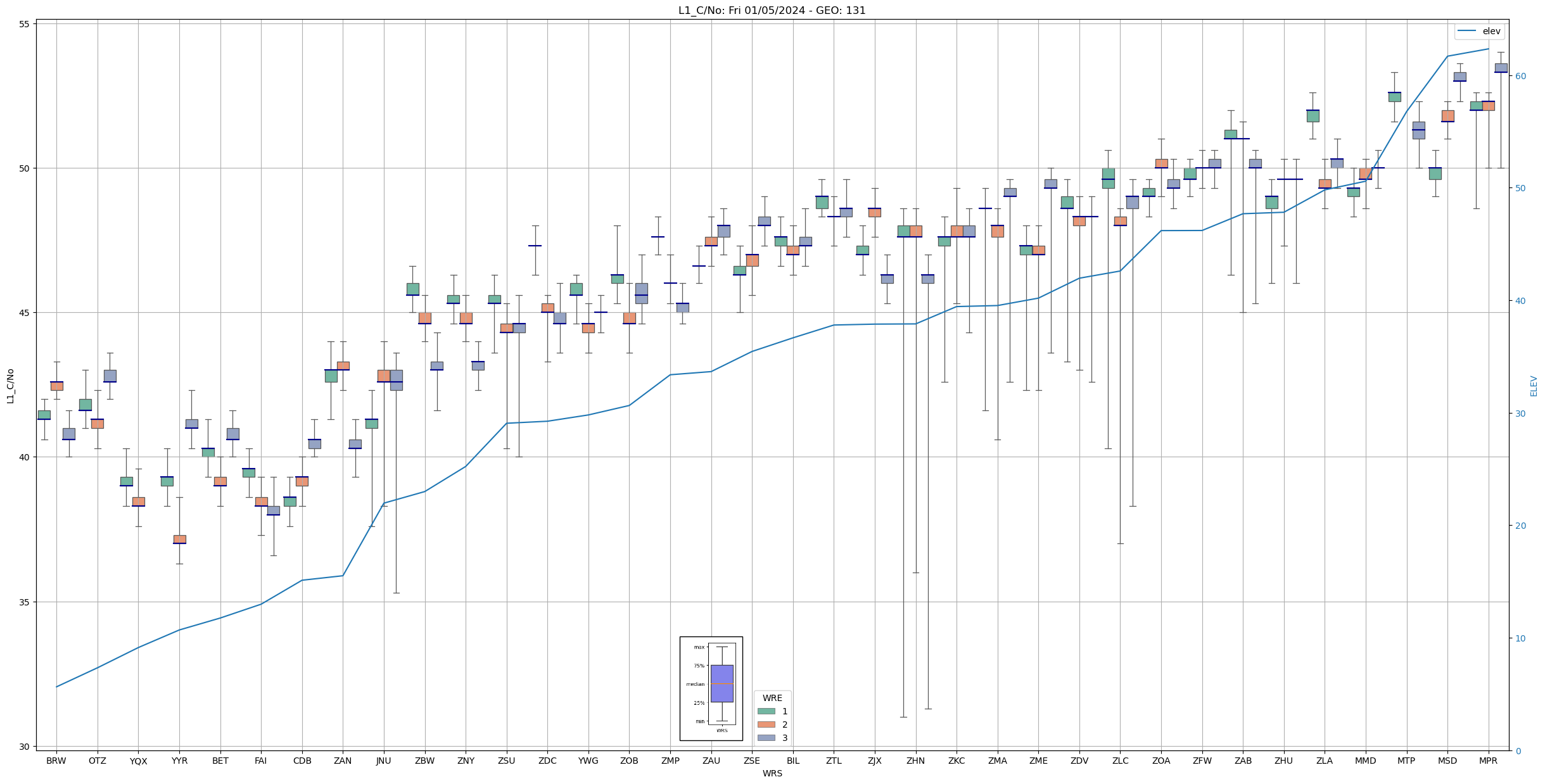Click the JNU station label on x-axis
The width and height of the screenshot is (1545, 784).
tap(383, 761)
